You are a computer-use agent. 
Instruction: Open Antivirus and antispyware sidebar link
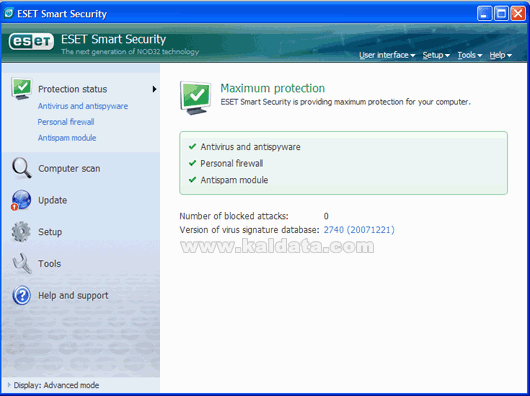83,106
